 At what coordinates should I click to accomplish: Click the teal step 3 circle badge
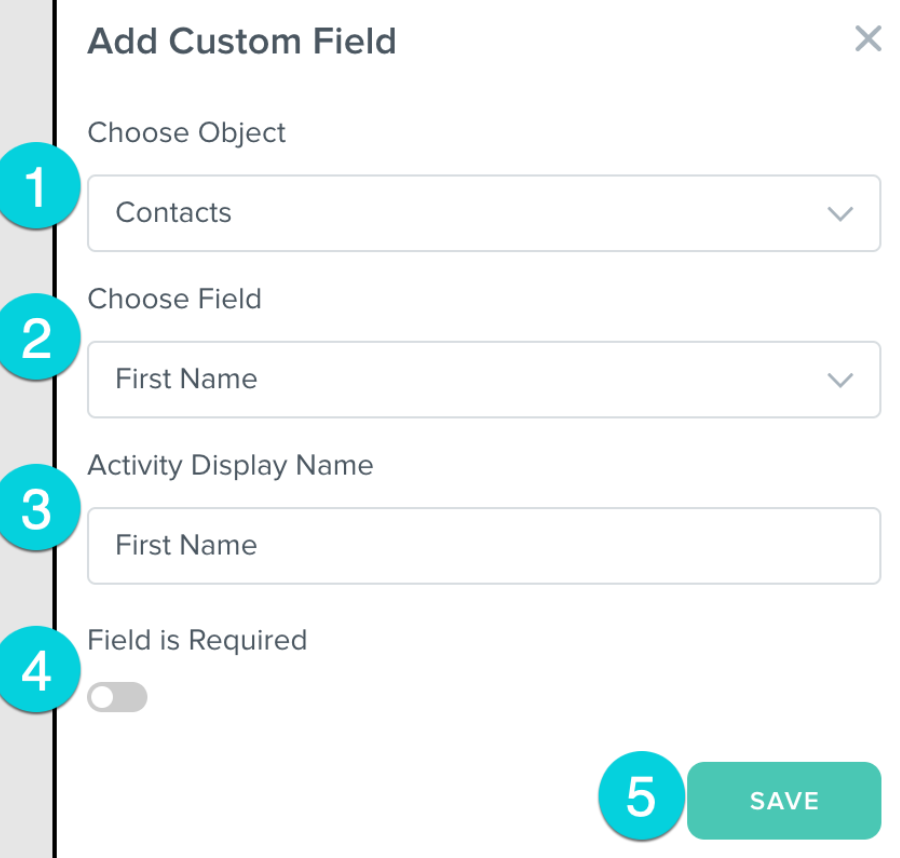coord(37,508)
